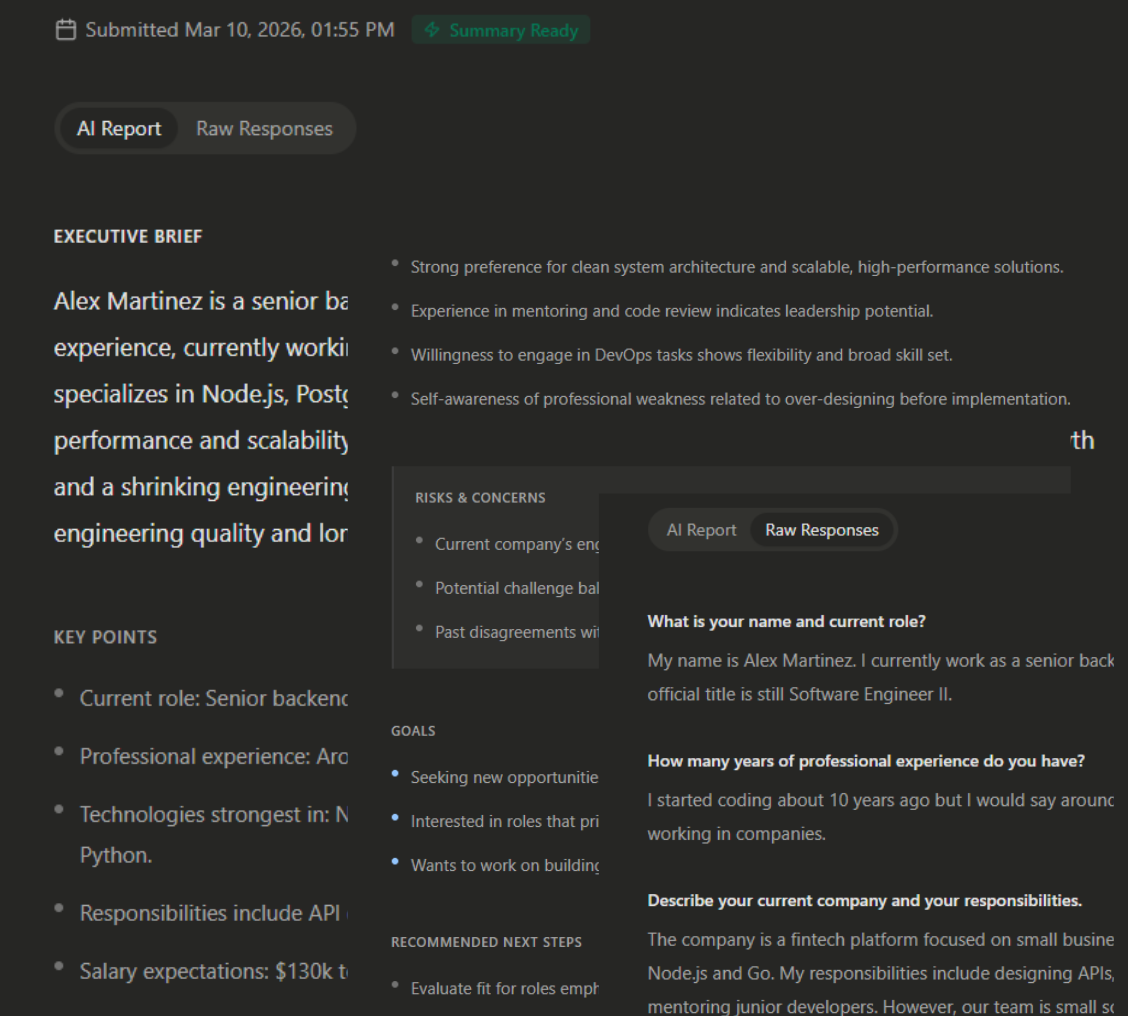Collapse the EXECUTIVE BRIEF section
The width and height of the screenshot is (1128, 1016).
(129, 238)
